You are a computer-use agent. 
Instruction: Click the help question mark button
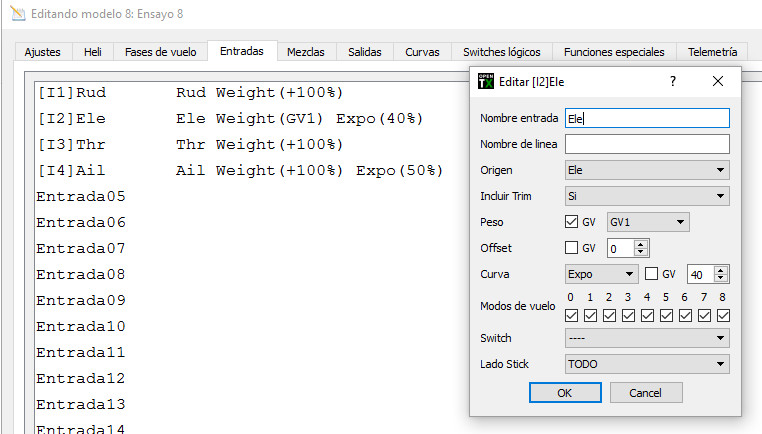coord(673,82)
